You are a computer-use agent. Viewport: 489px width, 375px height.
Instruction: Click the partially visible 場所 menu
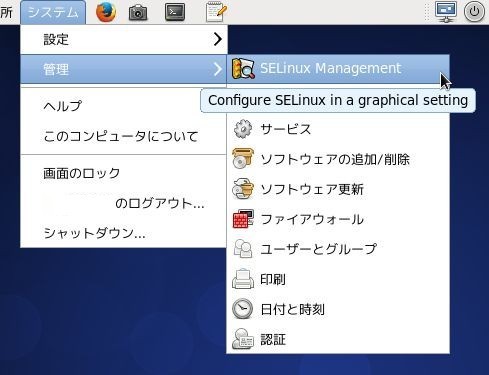tap(6, 13)
